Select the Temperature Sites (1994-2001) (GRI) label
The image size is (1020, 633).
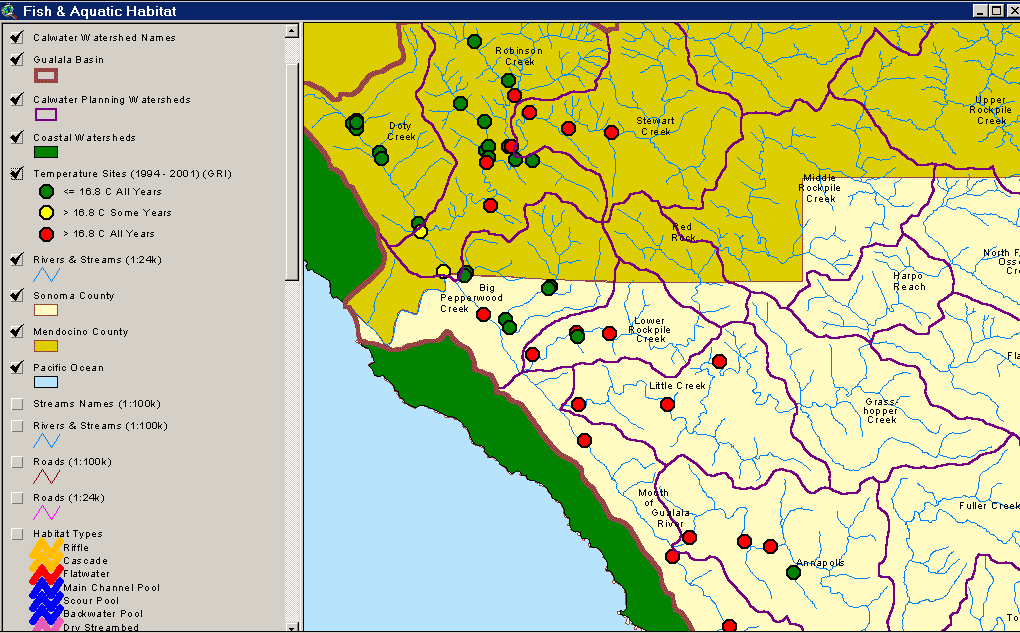coord(132,174)
